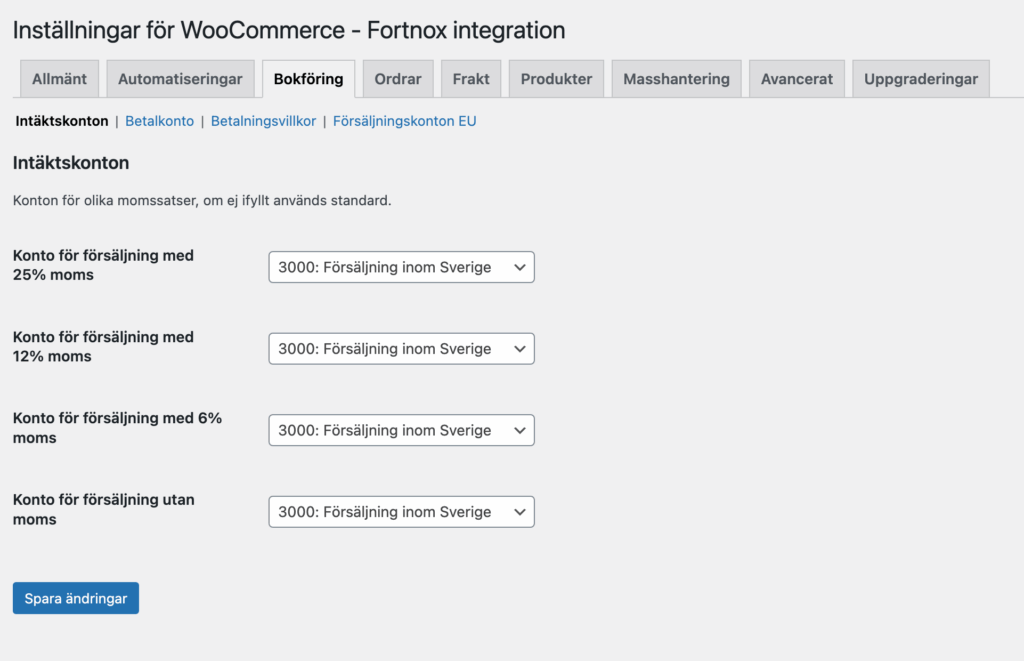Click the Intäktskonton sub-navigation link
Screen dimensions: 1024x661
click(x=62, y=121)
